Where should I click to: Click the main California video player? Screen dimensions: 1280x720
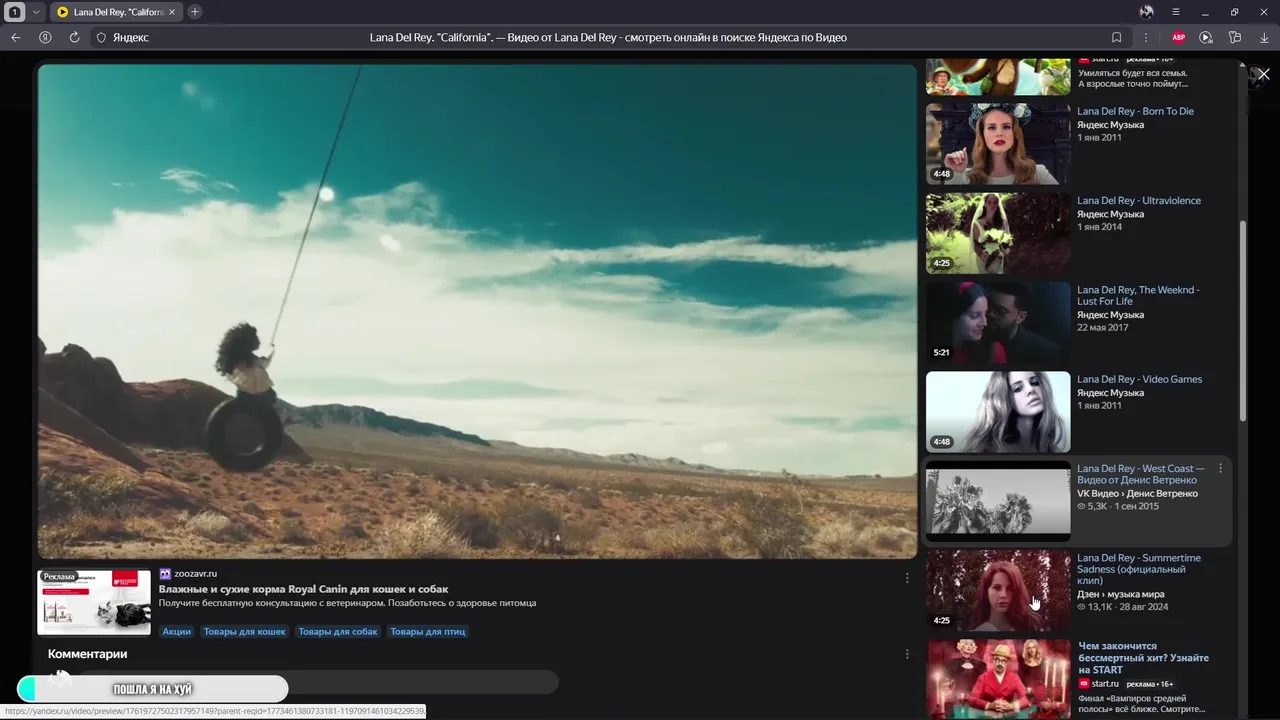[477, 311]
